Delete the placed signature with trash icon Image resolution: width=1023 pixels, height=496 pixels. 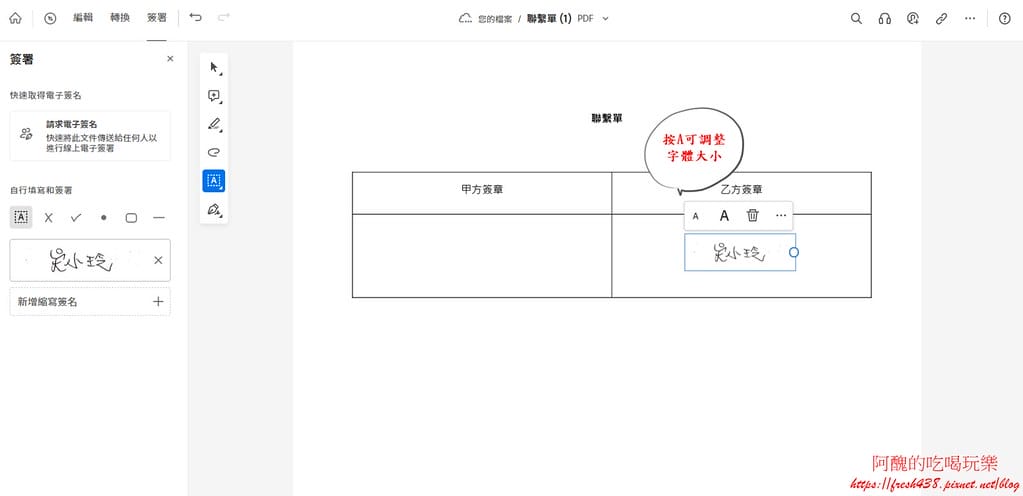(753, 215)
